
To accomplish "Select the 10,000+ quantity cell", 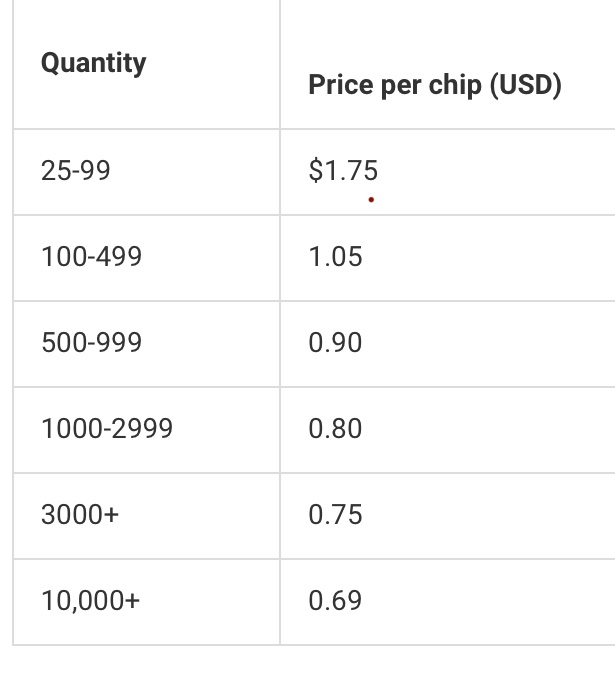I will tap(91, 601).
